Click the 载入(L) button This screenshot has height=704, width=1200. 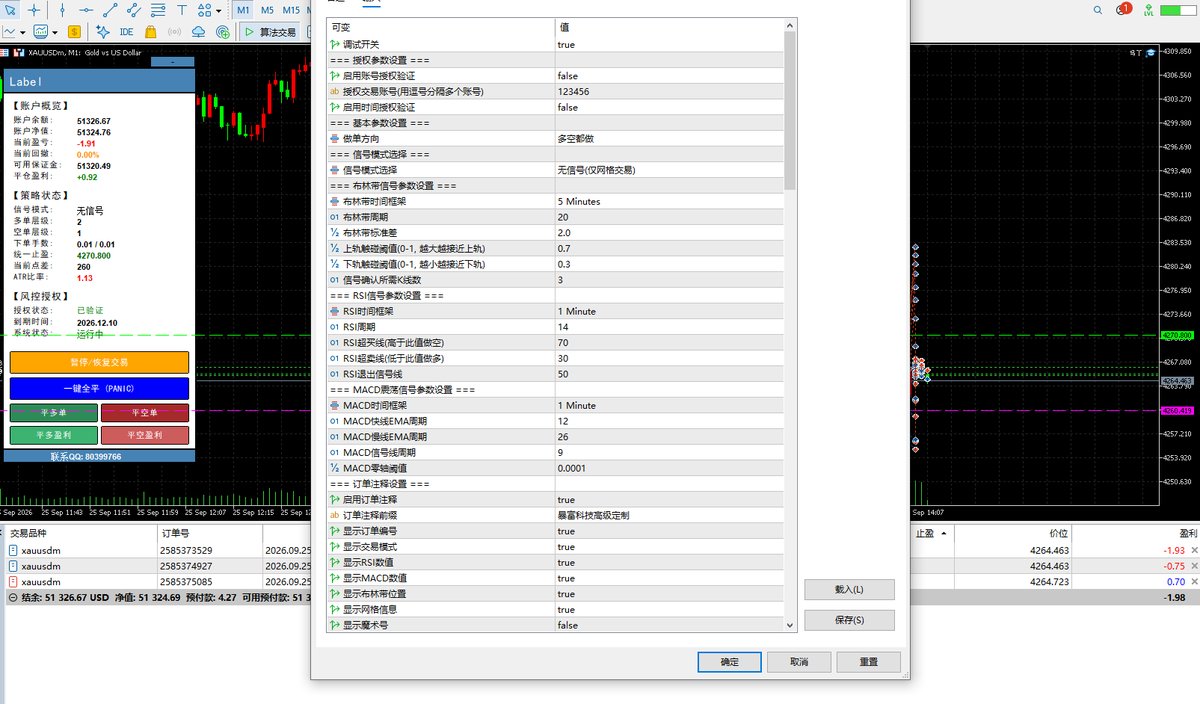[x=849, y=590]
